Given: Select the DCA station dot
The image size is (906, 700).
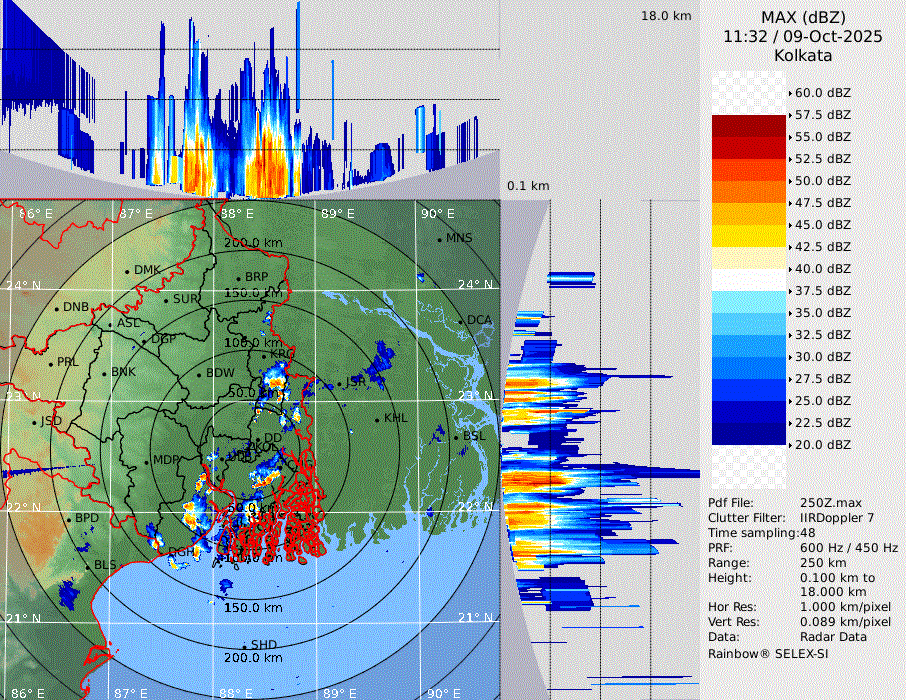Looking at the screenshot, I should 461,320.
